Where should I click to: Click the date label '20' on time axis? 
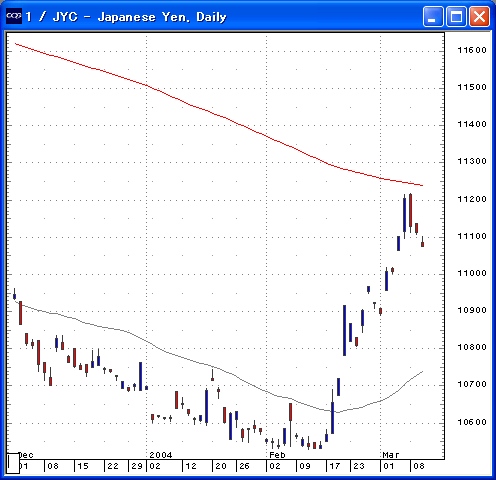click(x=221, y=466)
